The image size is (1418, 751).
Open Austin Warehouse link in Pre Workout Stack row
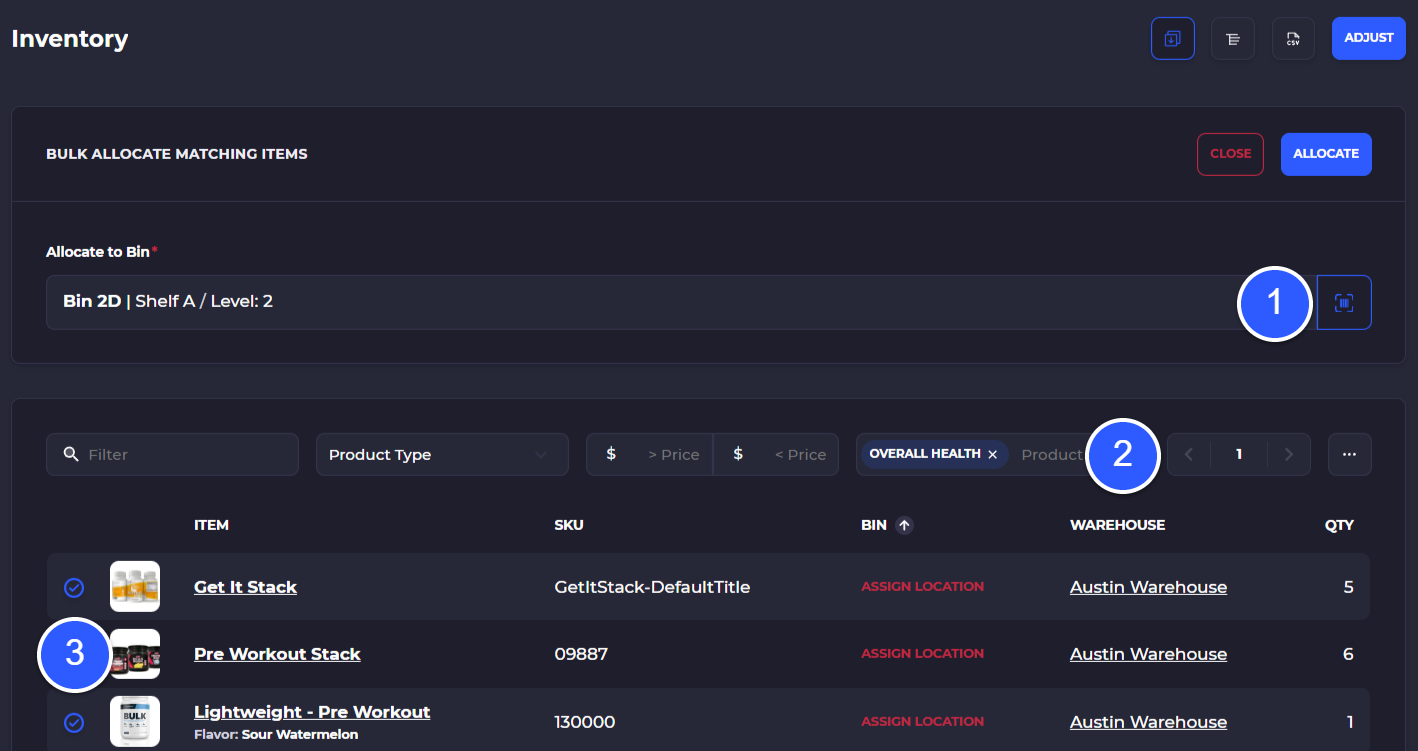1148,654
